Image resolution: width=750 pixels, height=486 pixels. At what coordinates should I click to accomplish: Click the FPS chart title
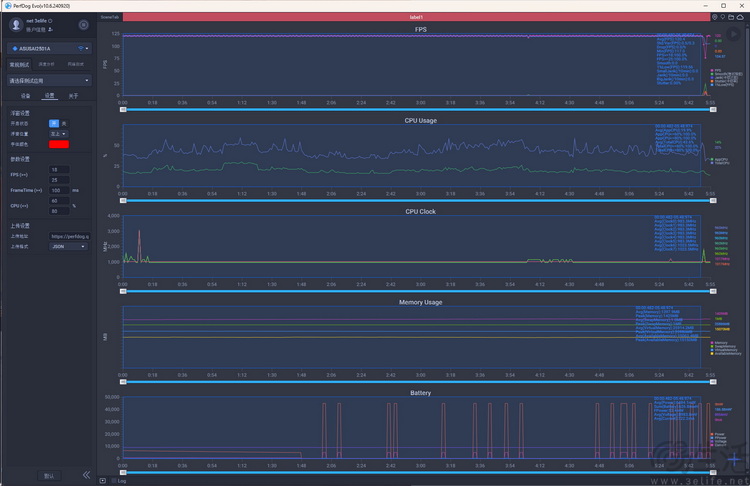[x=420, y=29]
